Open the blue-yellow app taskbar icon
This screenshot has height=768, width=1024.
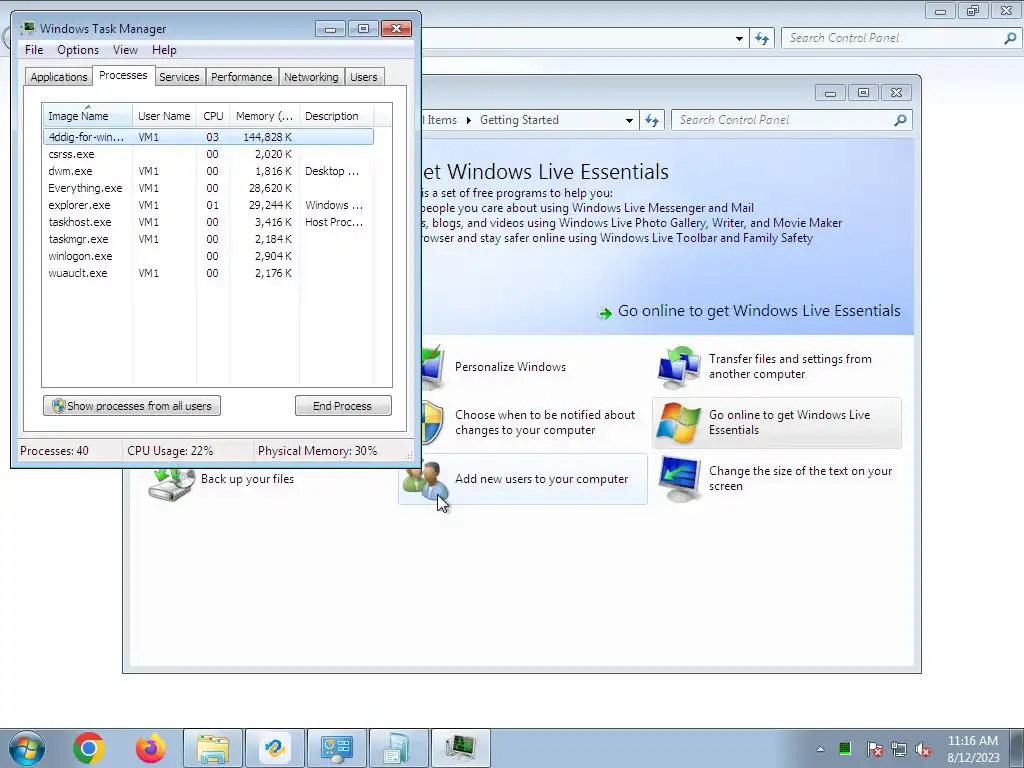click(x=274, y=748)
